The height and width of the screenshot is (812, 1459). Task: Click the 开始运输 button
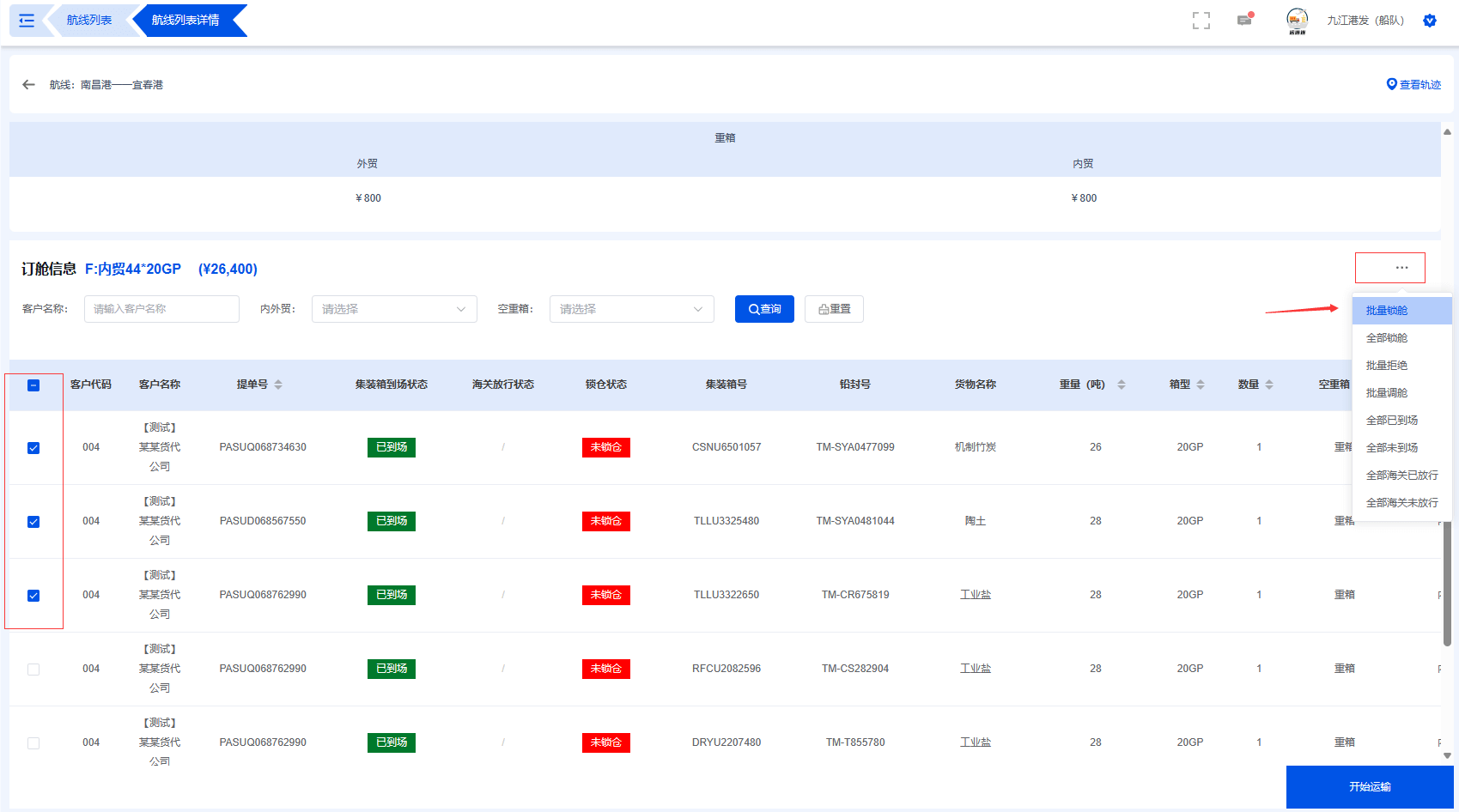click(1369, 787)
